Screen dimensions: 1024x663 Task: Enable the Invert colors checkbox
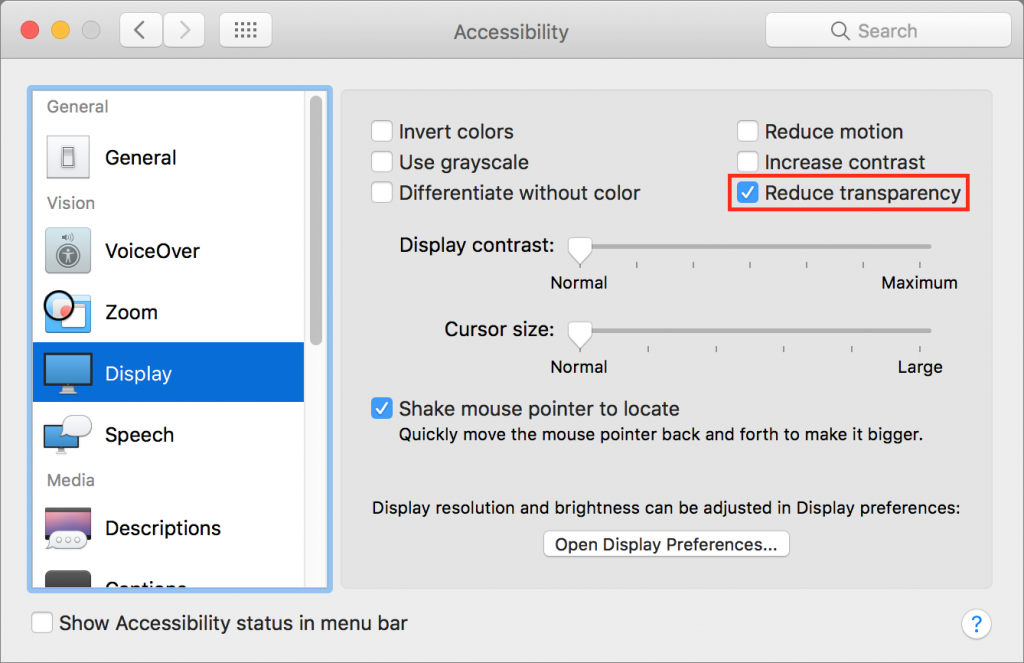click(381, 131)
